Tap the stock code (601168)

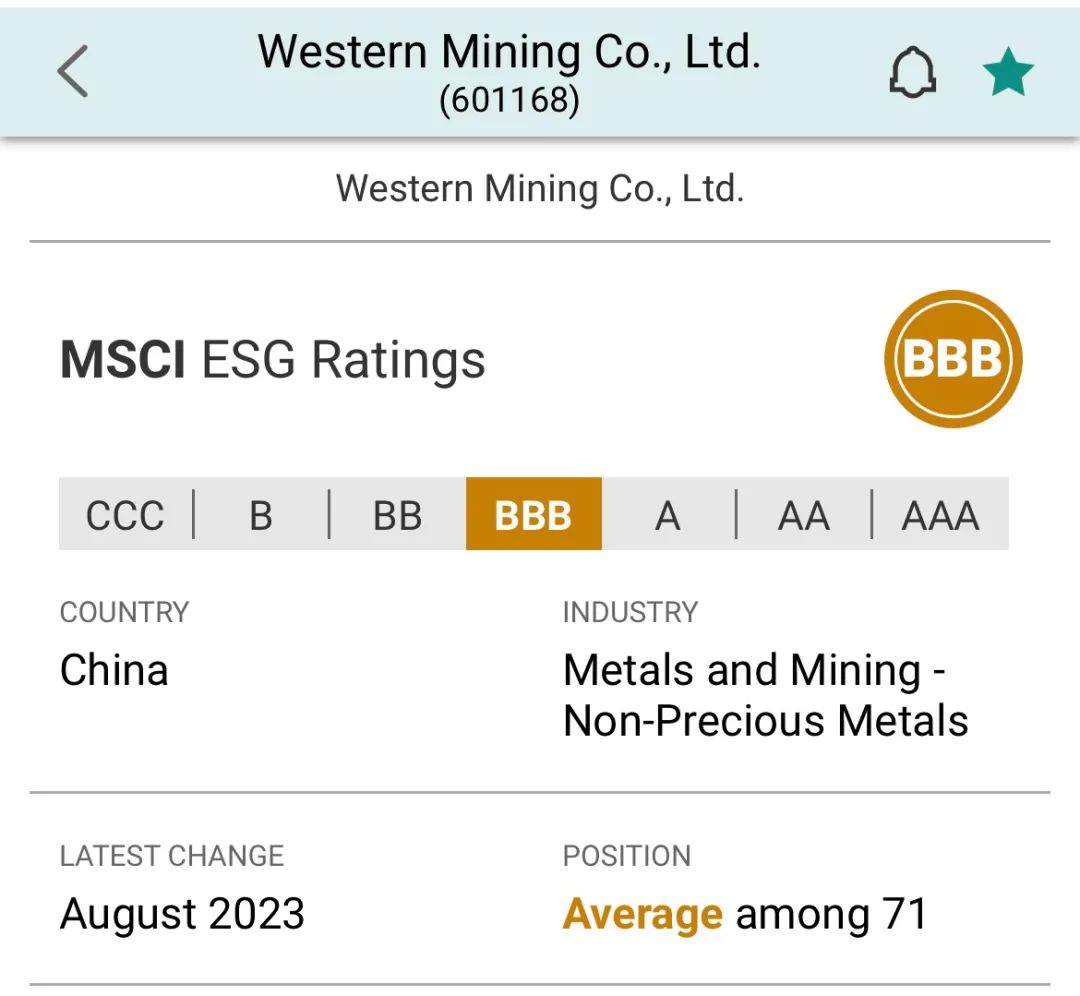coord(510,100)
